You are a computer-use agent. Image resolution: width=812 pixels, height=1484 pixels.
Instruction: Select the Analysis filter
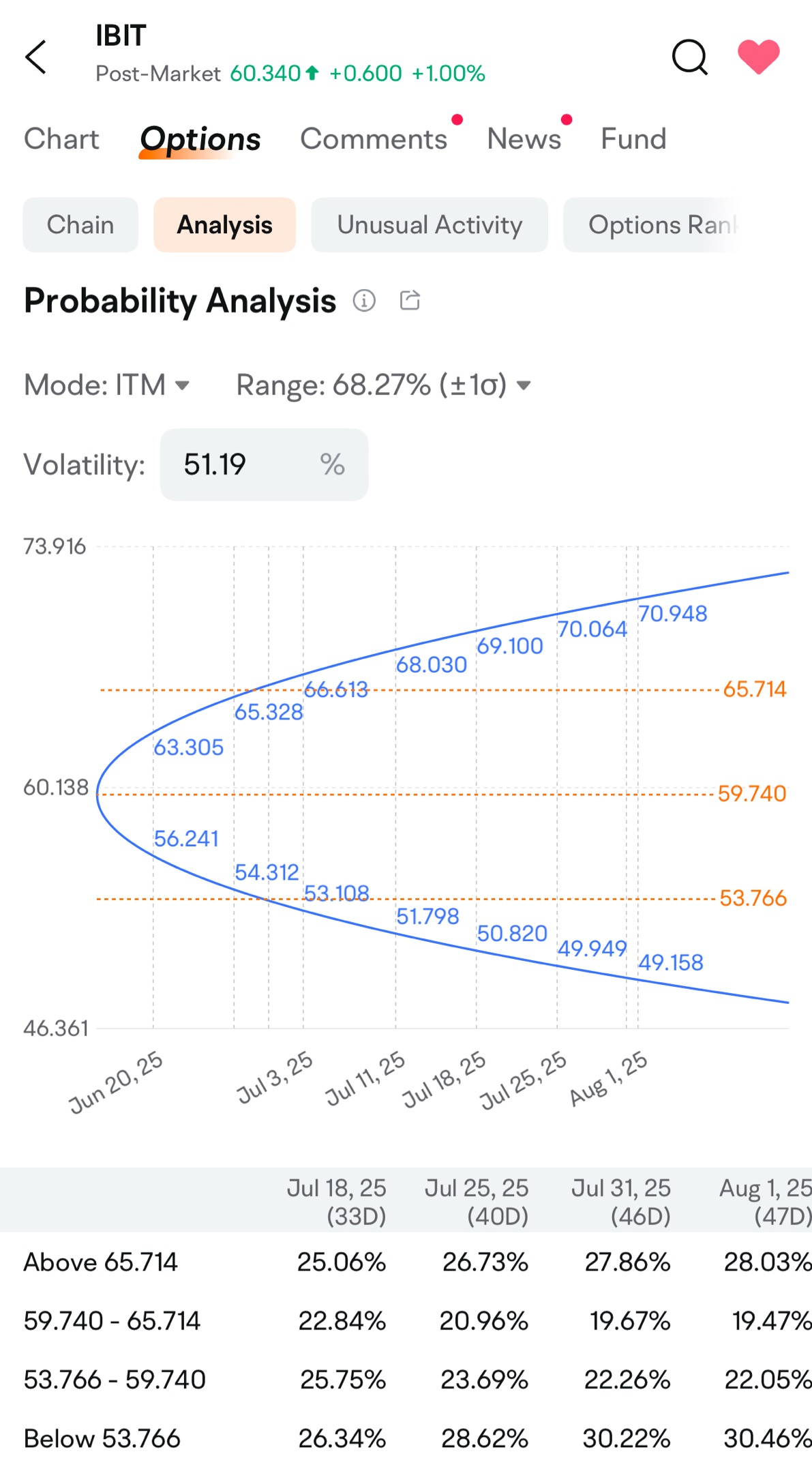(224, 224)
